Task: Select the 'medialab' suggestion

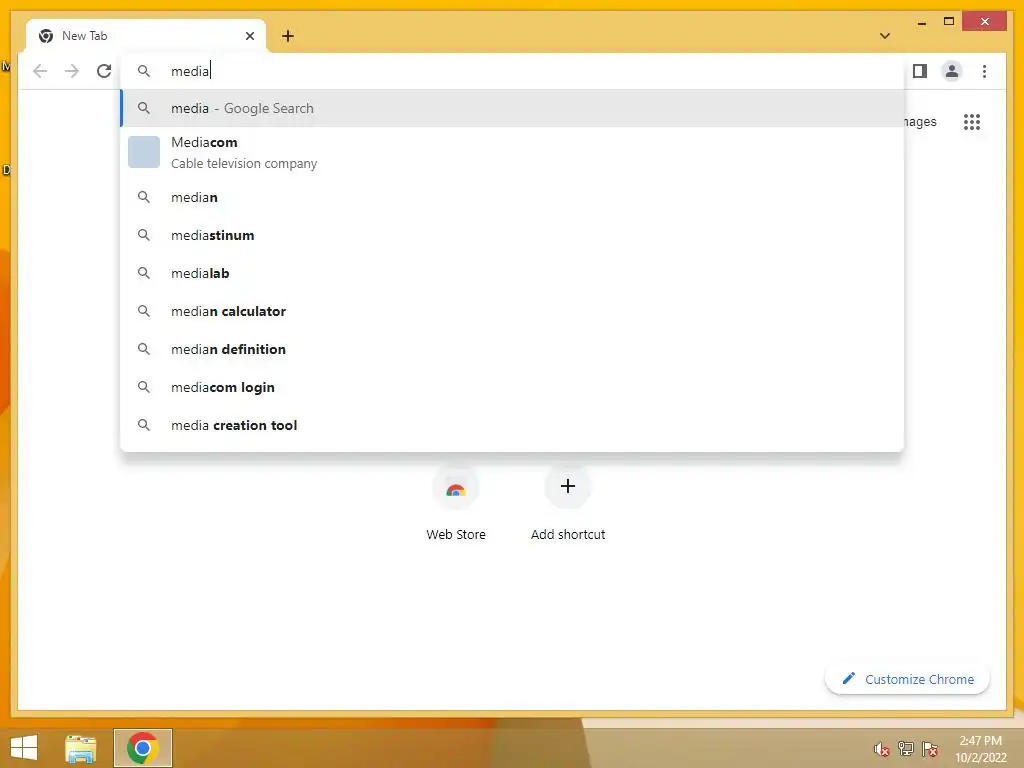Action: point(513,273)
